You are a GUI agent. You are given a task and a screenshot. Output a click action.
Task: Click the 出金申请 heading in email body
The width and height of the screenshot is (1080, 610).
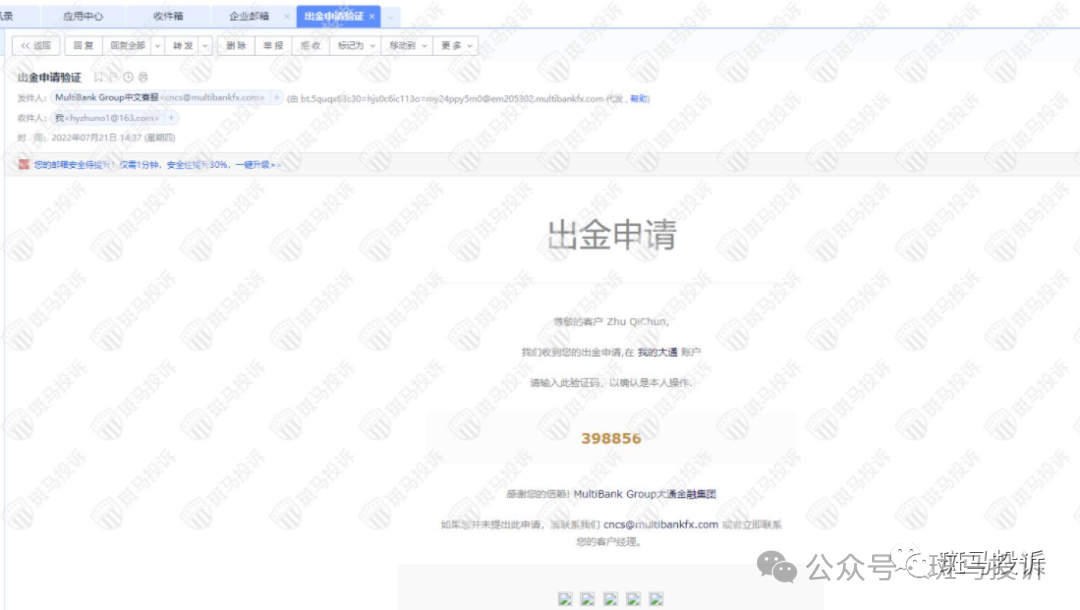(x=612, y=235)
